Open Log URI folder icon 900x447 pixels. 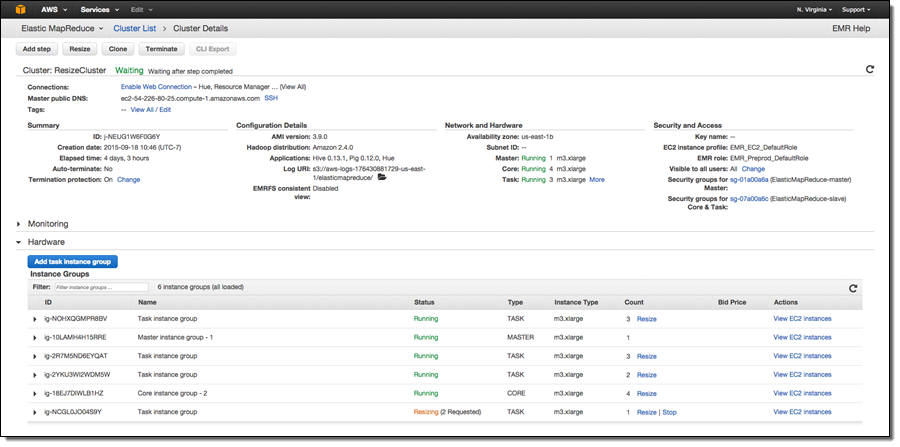click(x=382, y=178)
